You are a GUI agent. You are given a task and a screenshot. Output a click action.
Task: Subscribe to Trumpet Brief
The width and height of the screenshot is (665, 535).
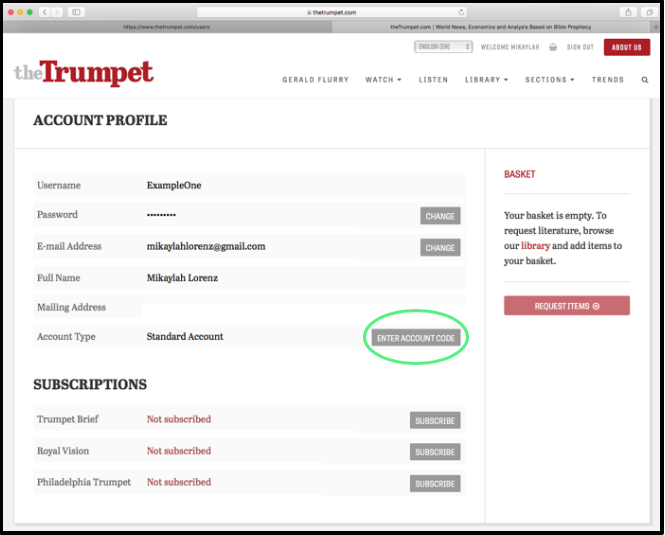[x=435, y=420]
